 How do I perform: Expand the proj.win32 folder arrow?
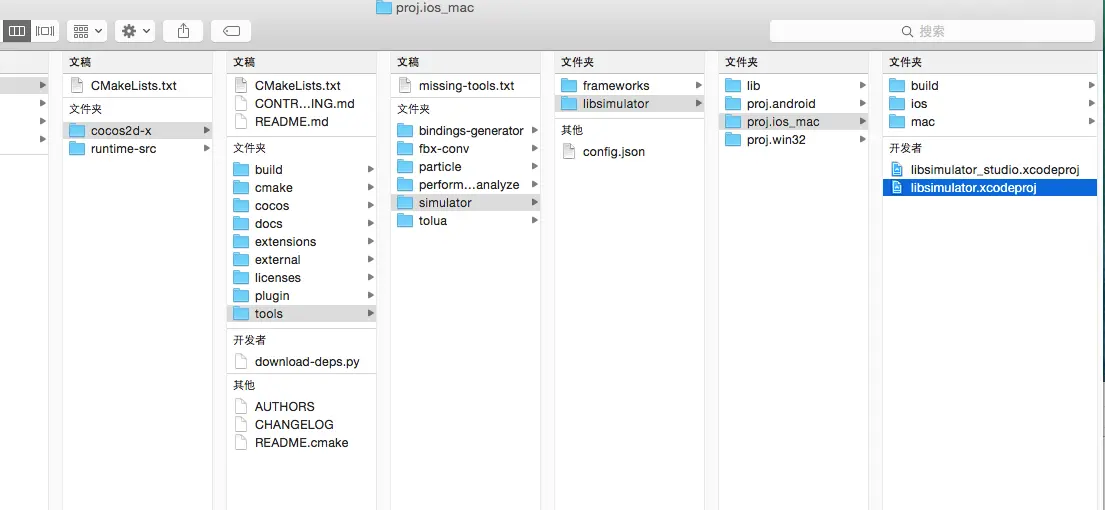pyautogui.click(x=863, y=139)
